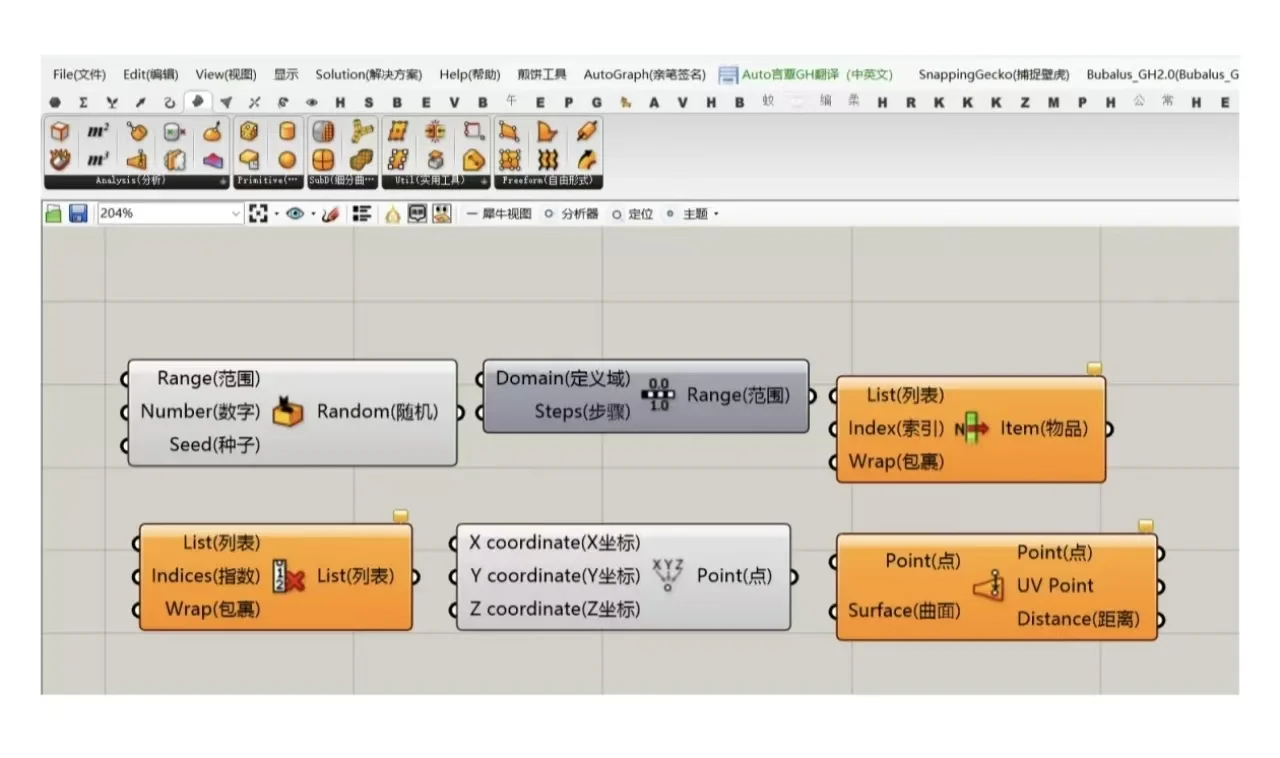This screenshot has width=1280, height=758.
Task: Expand the SubD(细分曲…) panel title bar
Action: point(342,181)
